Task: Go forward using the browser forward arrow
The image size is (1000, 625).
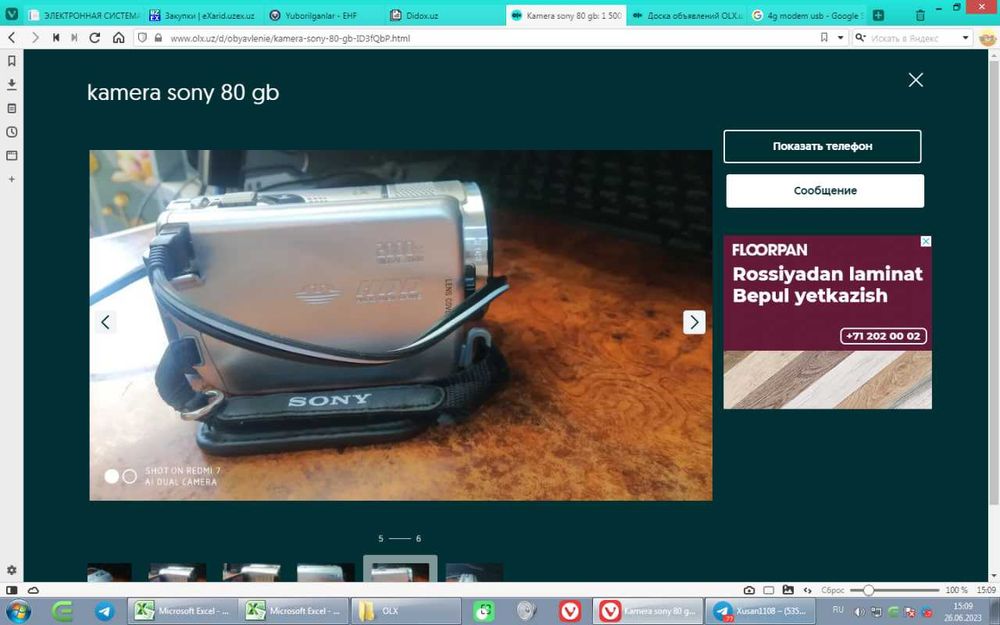Action: pos(34,38)
